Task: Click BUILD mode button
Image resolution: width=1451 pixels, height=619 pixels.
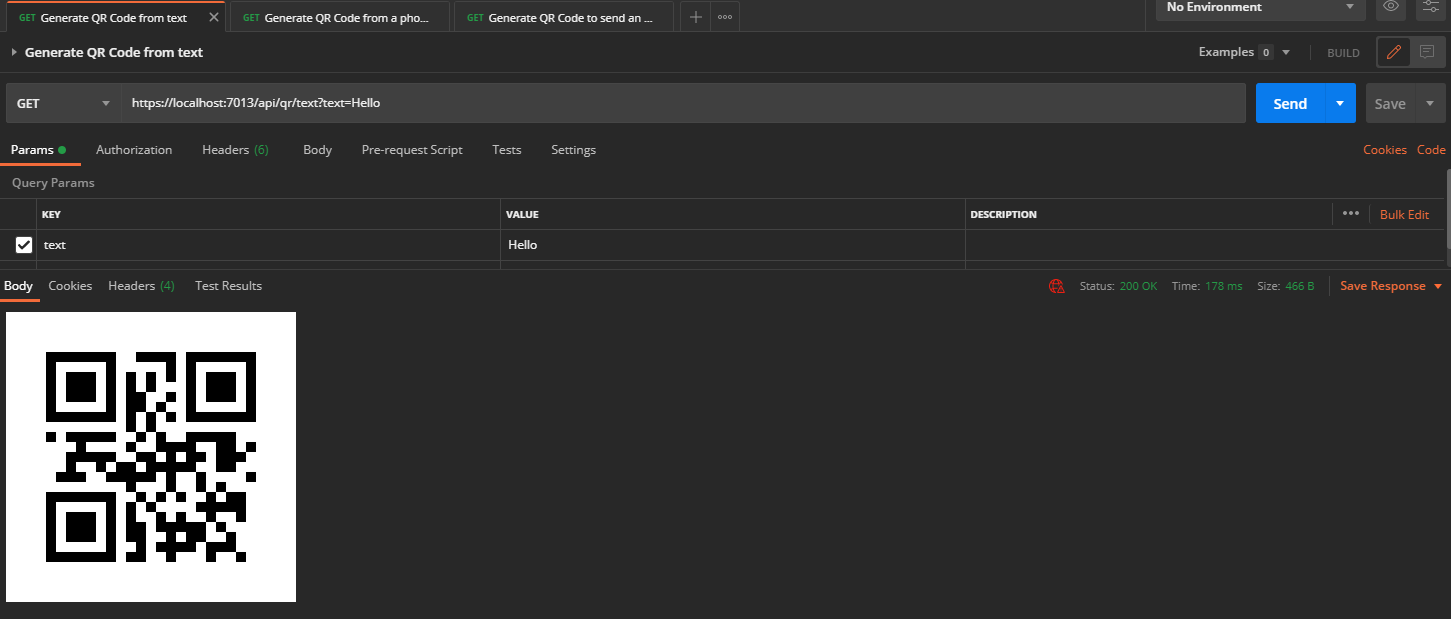Action: [x=1343, y=53]
